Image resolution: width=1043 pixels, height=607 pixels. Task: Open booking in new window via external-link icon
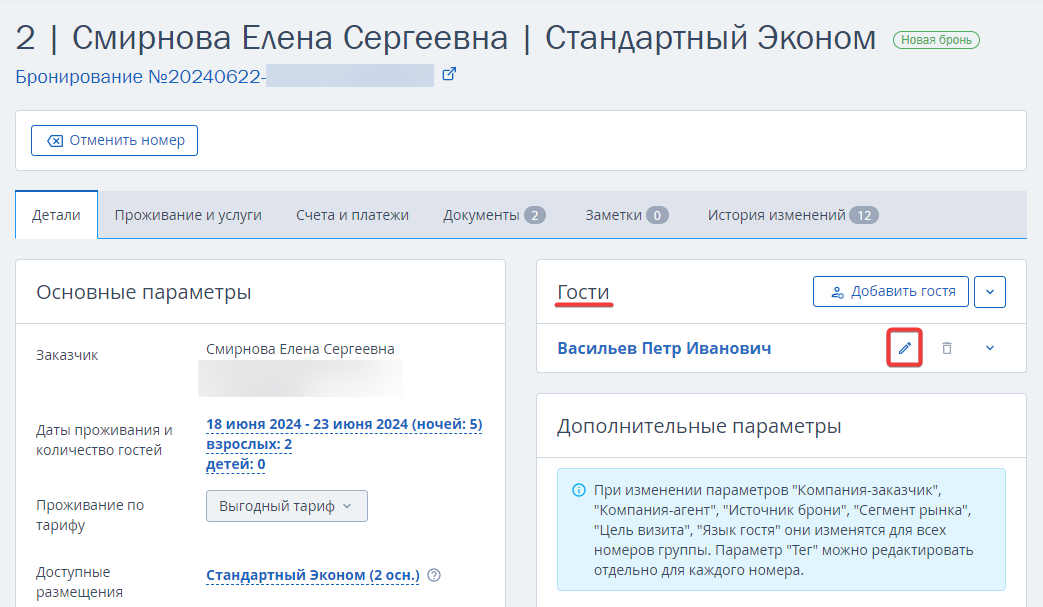pyautogui.click(x=449, y=74)
